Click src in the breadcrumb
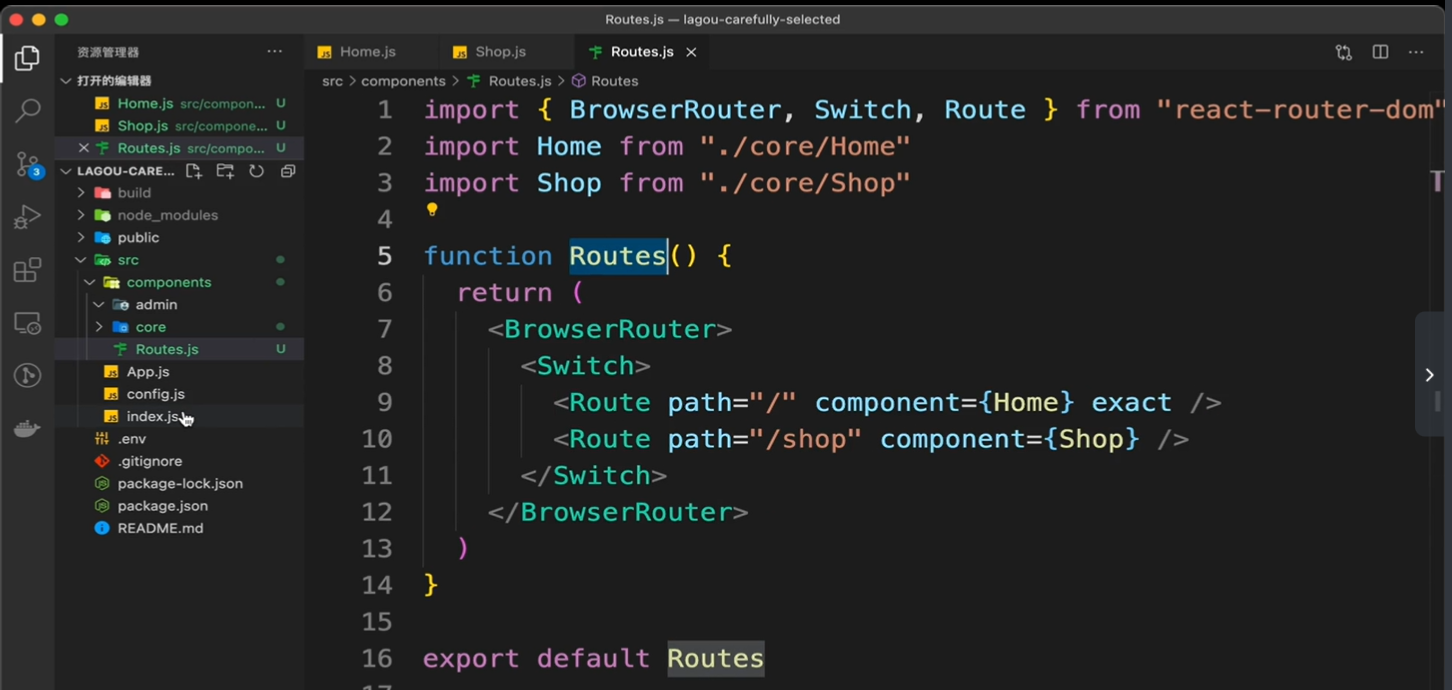The height and width of the screenshot is (690, 1452). coord(332,81)
